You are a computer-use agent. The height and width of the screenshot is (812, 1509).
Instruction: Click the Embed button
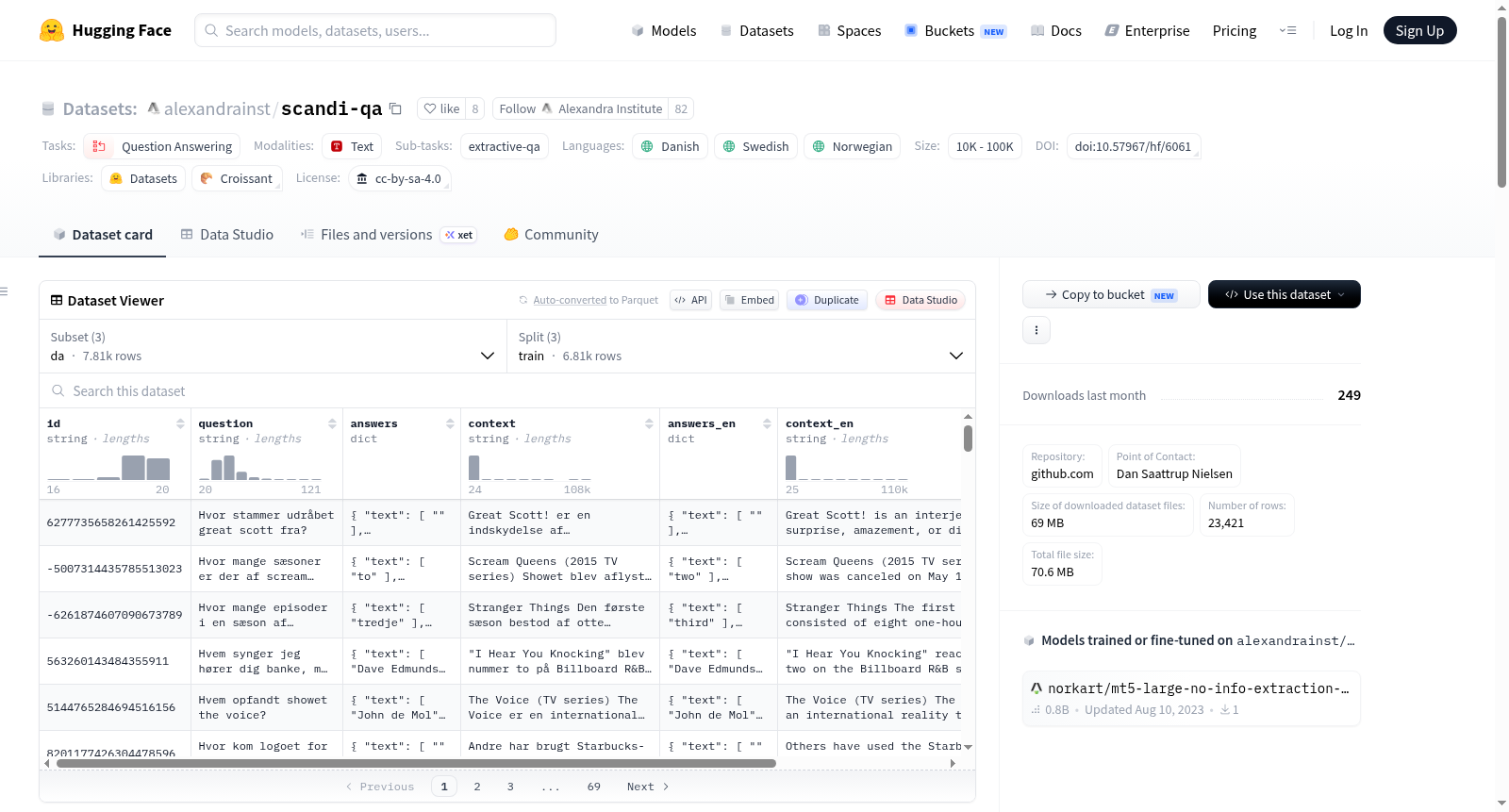750,300
